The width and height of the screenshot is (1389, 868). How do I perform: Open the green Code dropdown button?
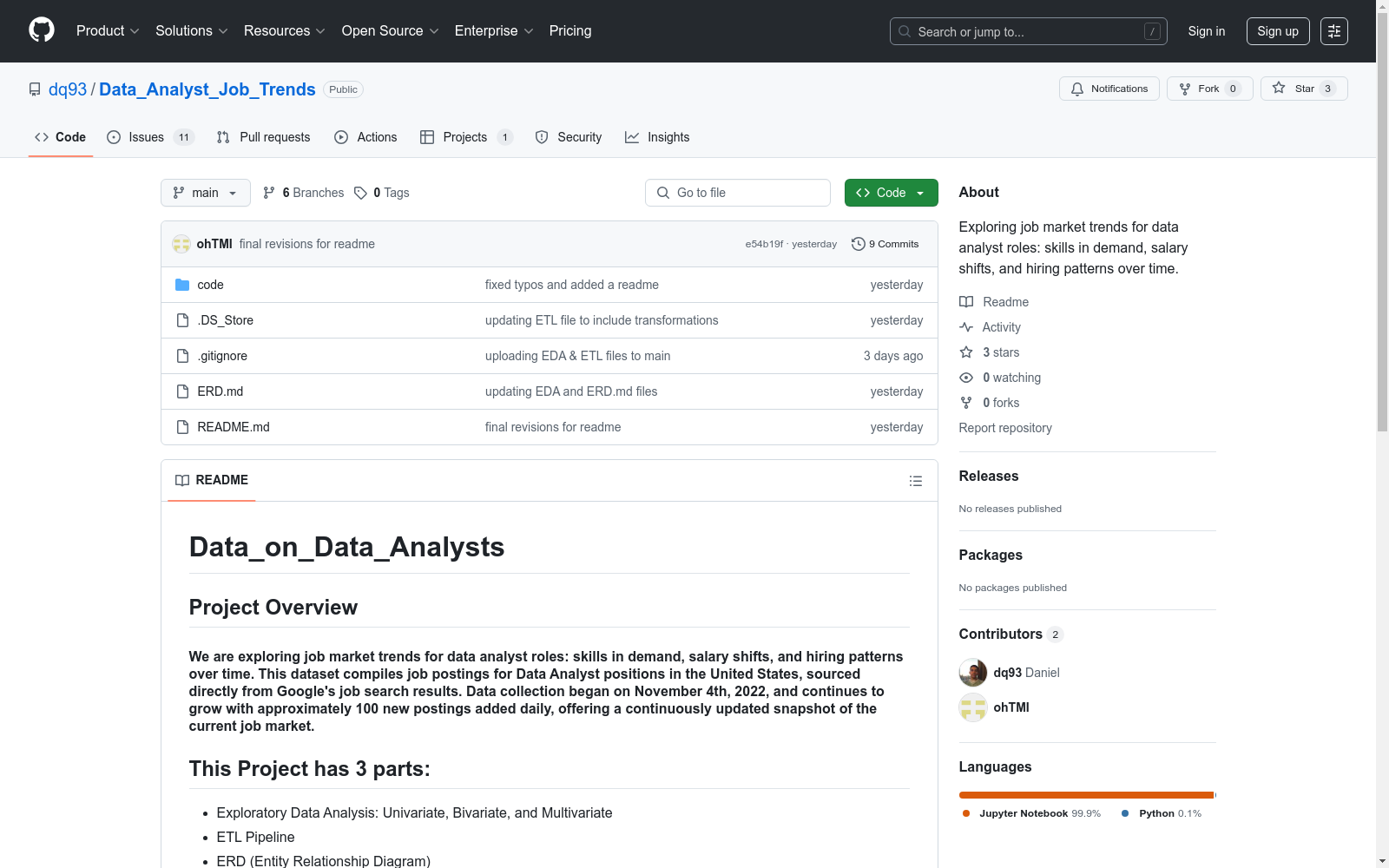891,193
